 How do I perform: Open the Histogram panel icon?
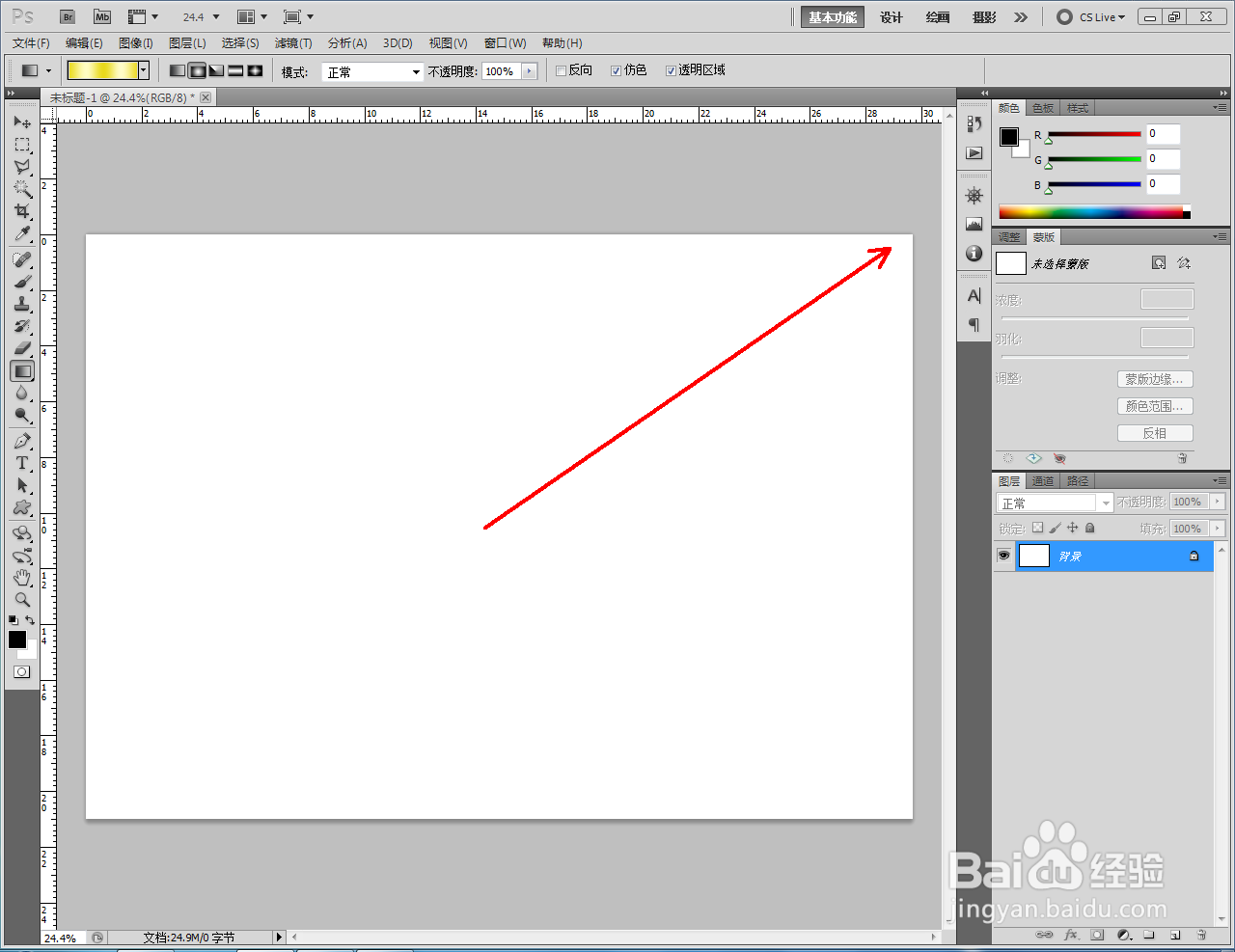click(974, 224)
